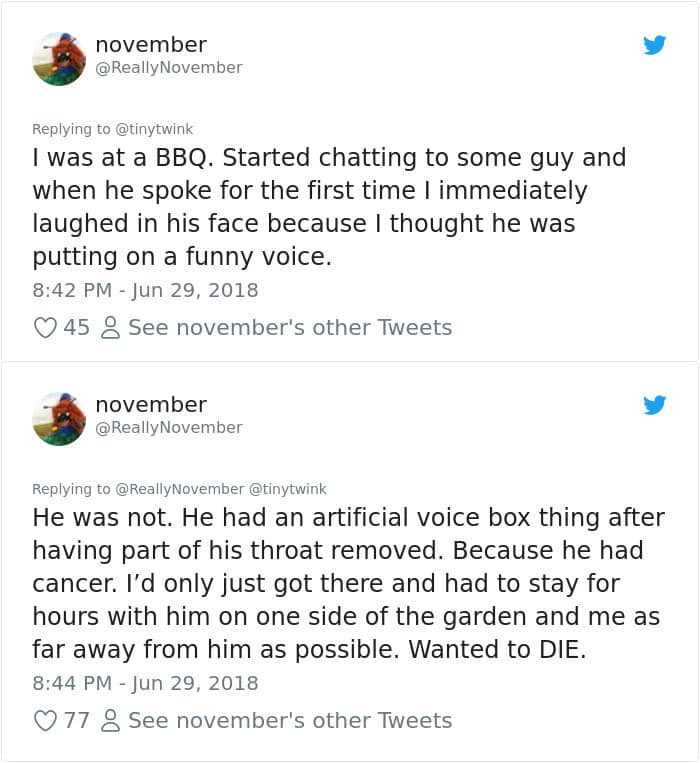Open november's avatar in the second tweet
Screen dimensions: 700x763
coord(59,418)
